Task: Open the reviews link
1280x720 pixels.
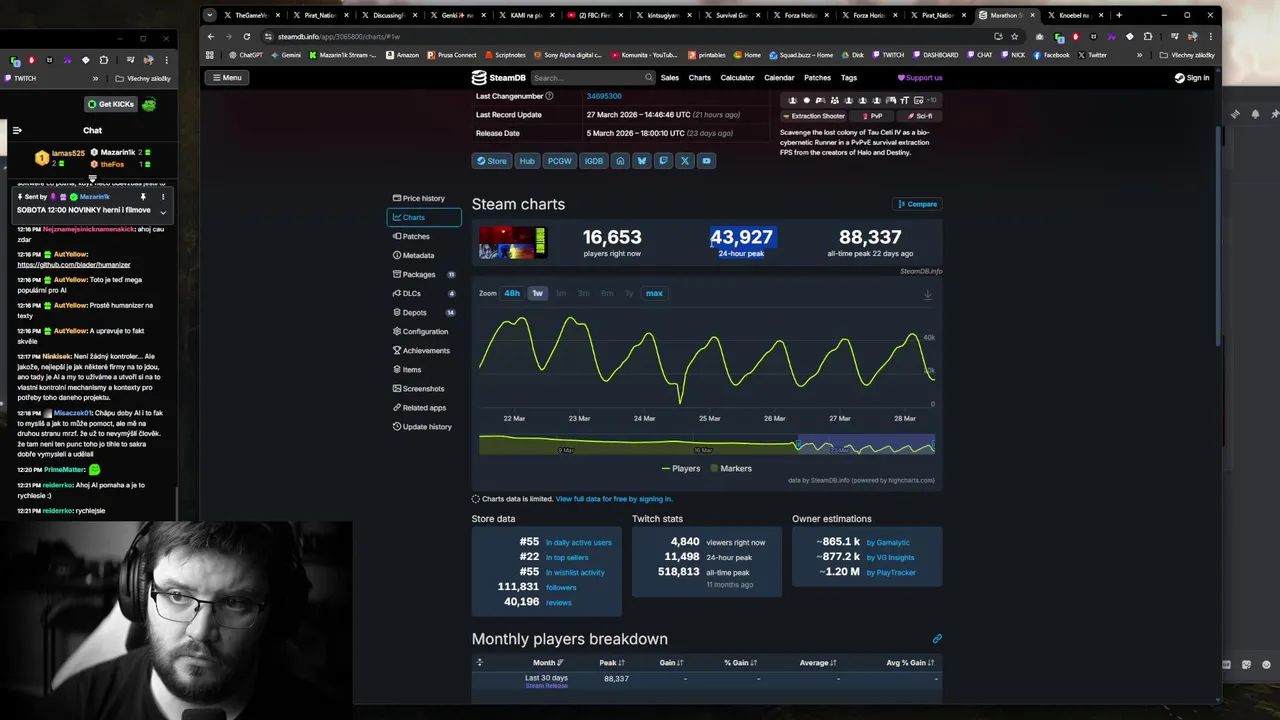Action: click(559, 602)
